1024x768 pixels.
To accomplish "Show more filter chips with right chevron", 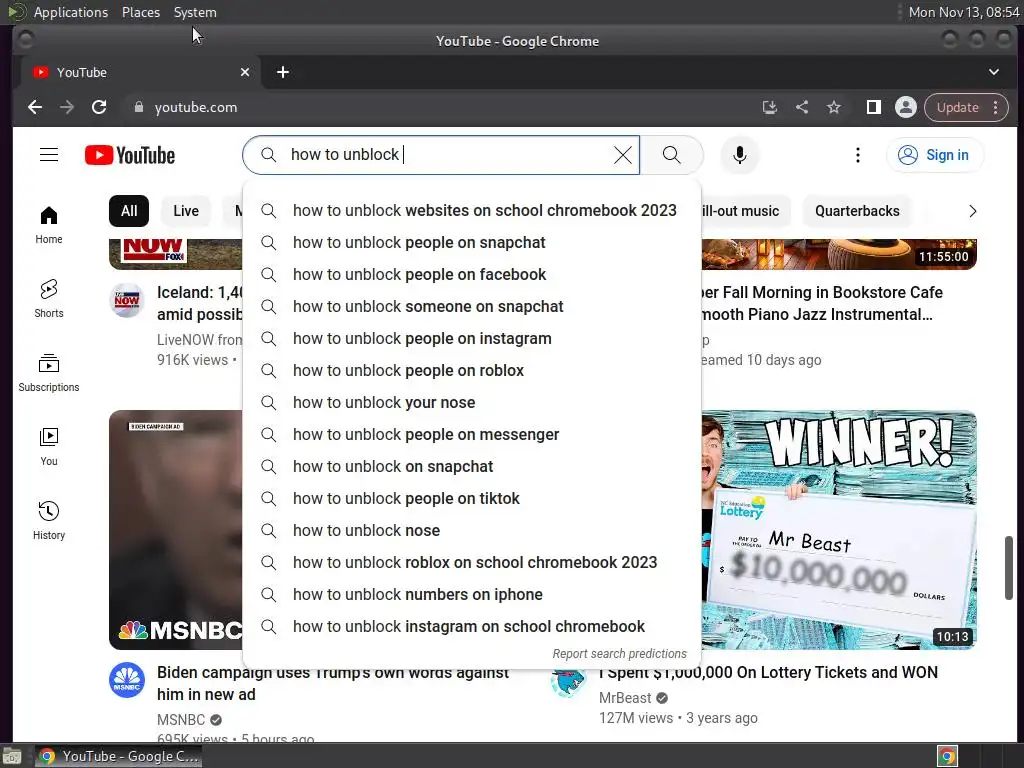I will point(972,211).
